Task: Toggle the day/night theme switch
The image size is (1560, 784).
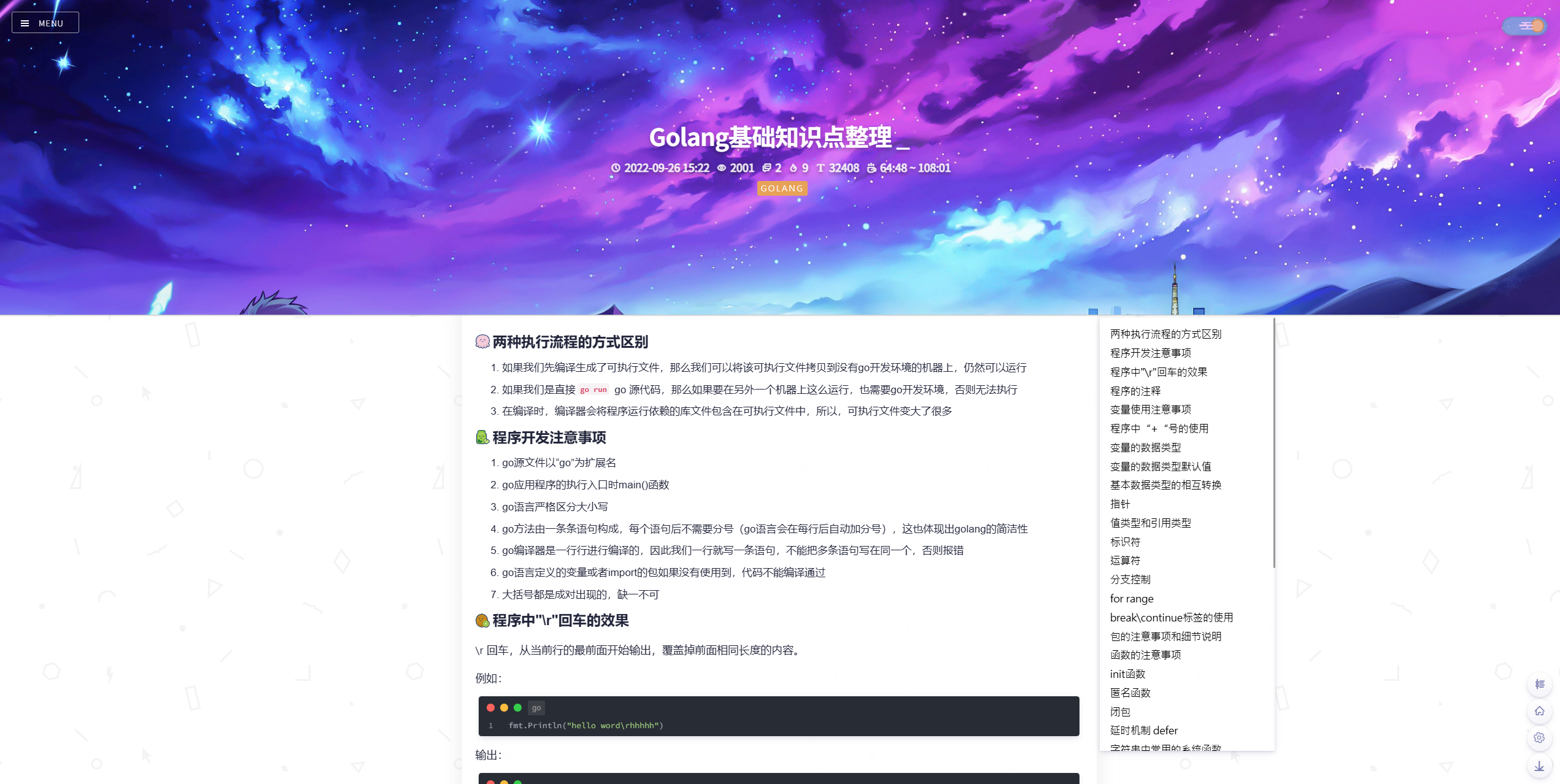Action: pos(1525,26)
